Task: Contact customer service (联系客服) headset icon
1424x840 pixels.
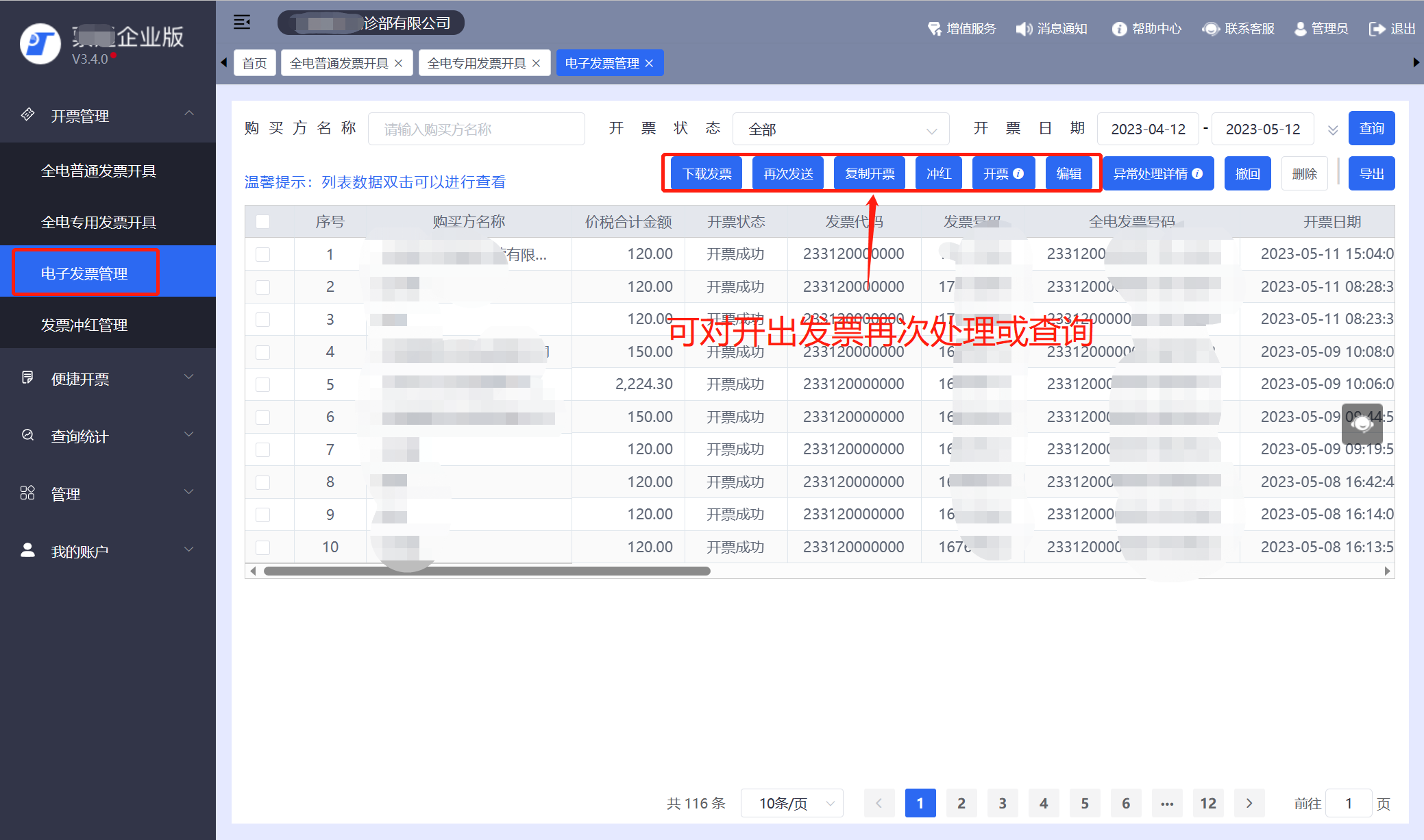Action: (1211, 29)
